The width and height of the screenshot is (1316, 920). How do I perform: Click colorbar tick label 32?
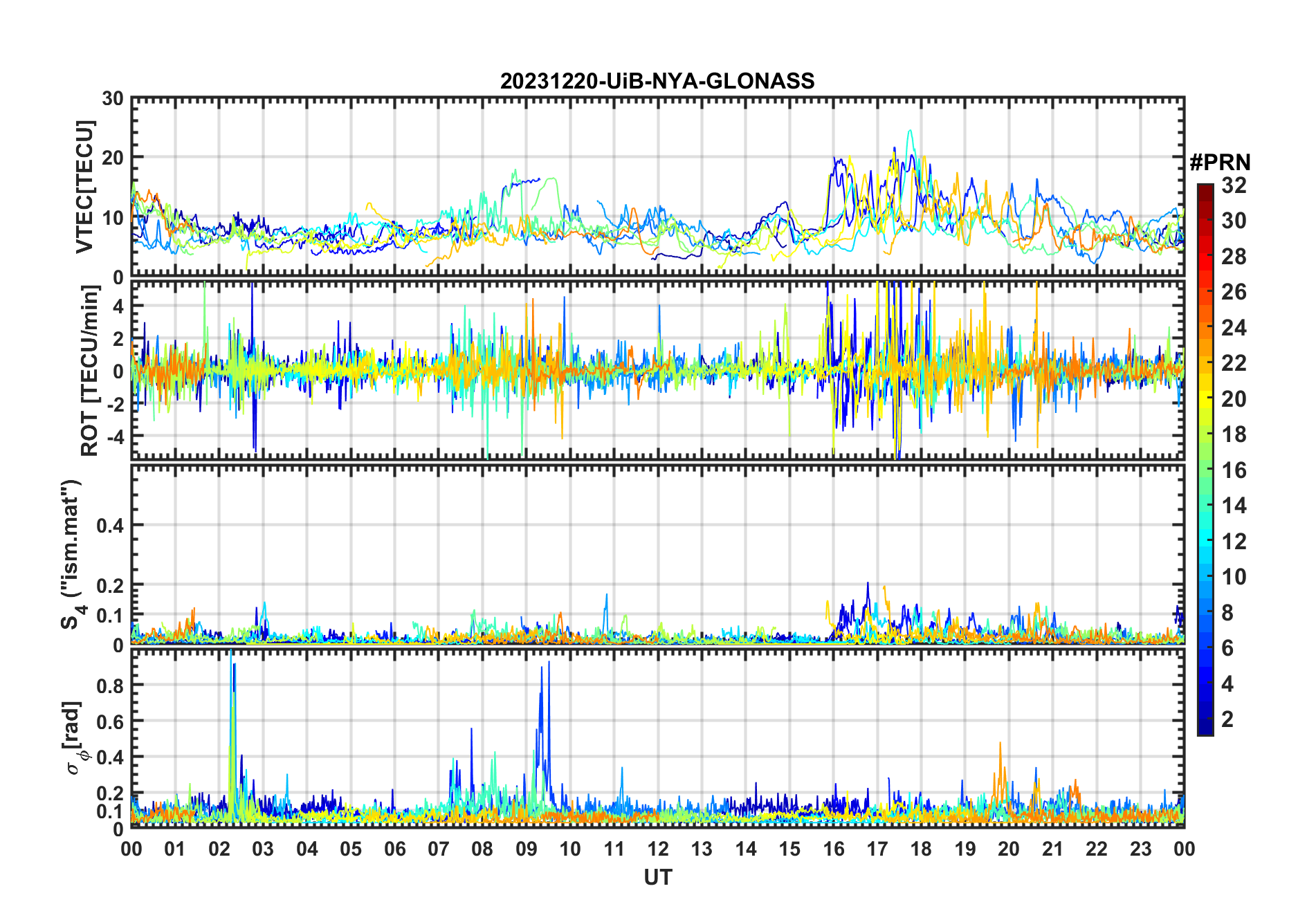tap(1234, 185)
